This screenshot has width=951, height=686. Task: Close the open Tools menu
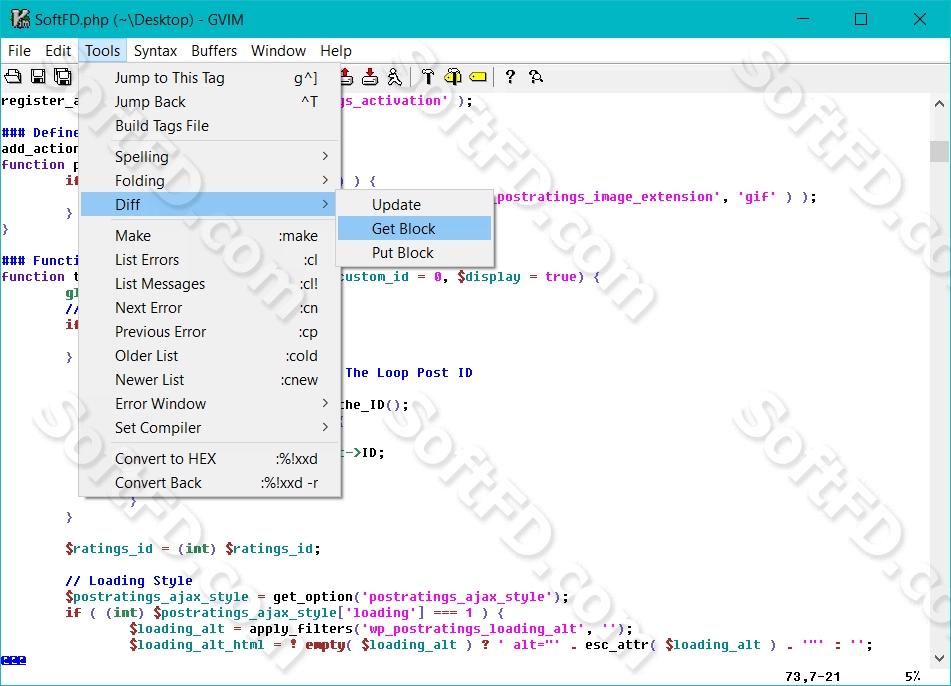[102, 51]
